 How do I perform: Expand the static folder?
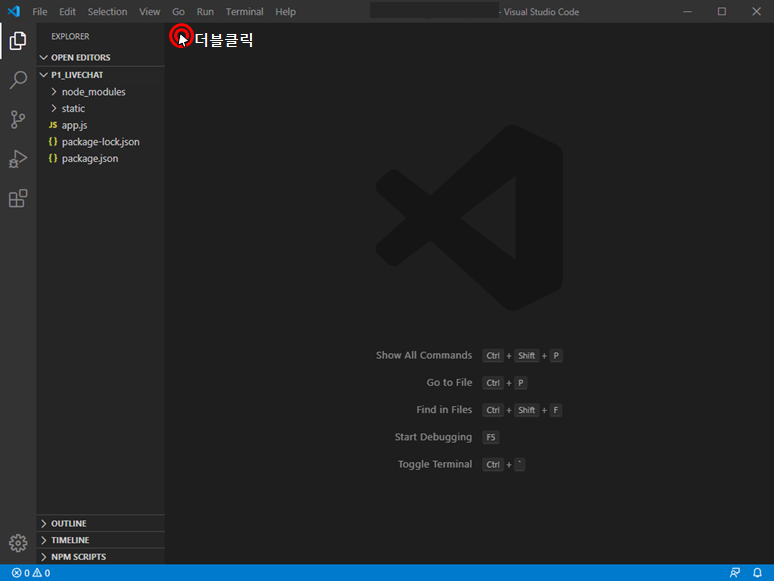coord(101,108)
